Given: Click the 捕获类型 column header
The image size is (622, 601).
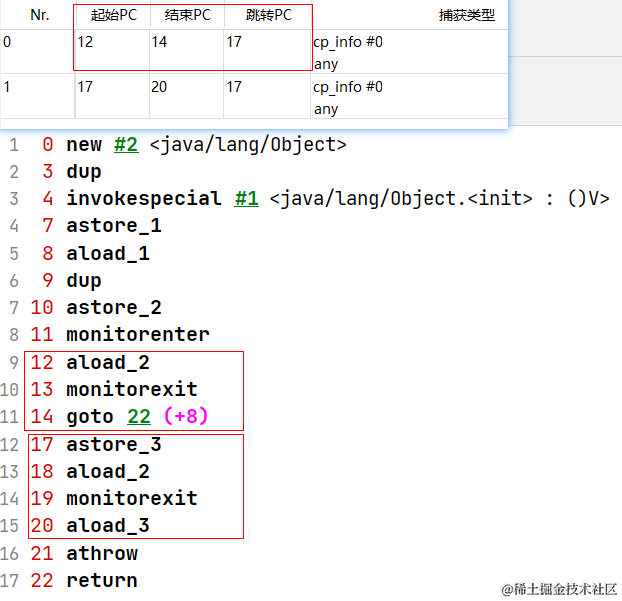Looking at the screenshot, I should point(466,15).
